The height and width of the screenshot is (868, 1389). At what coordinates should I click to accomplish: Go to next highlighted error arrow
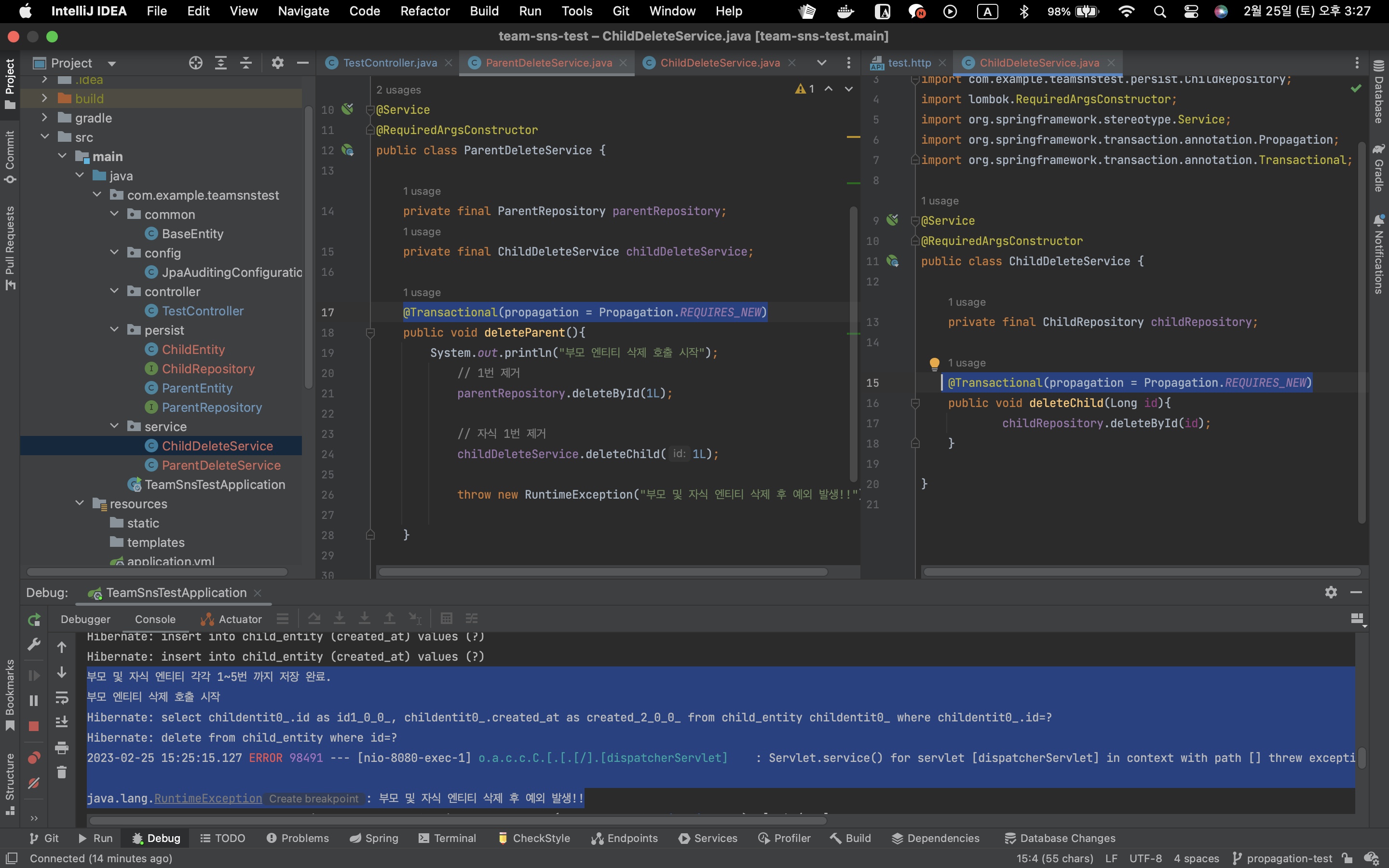(x=849, y=89)
